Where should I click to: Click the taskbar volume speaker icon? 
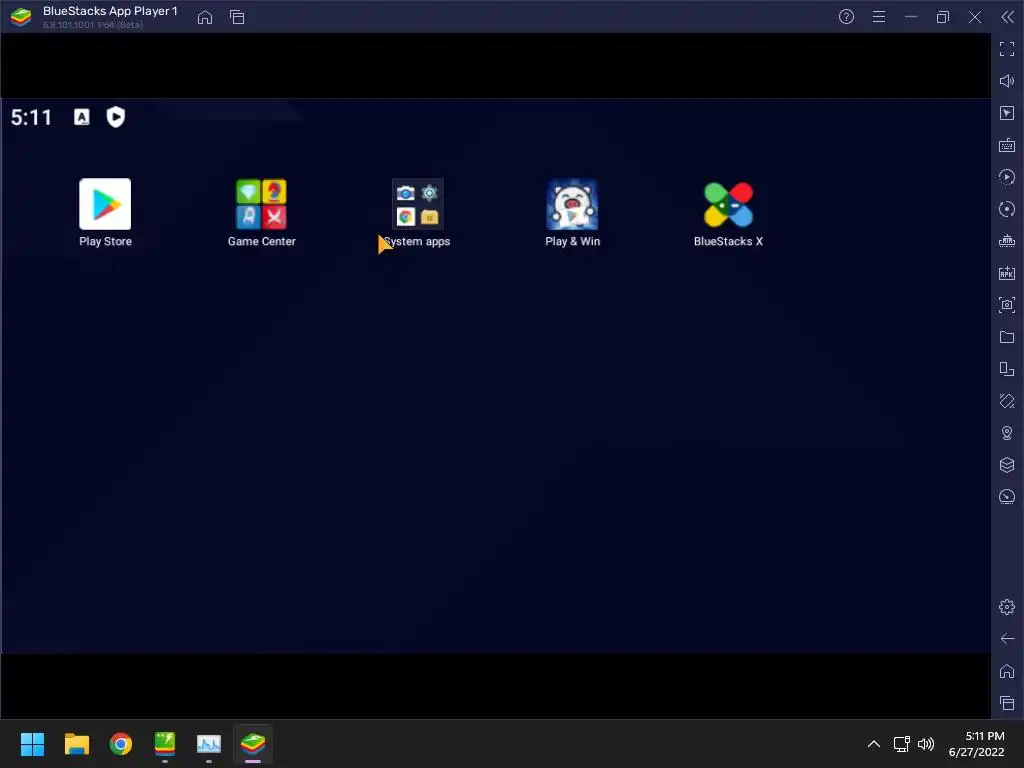pyautogui.click(x=926, y=744)
